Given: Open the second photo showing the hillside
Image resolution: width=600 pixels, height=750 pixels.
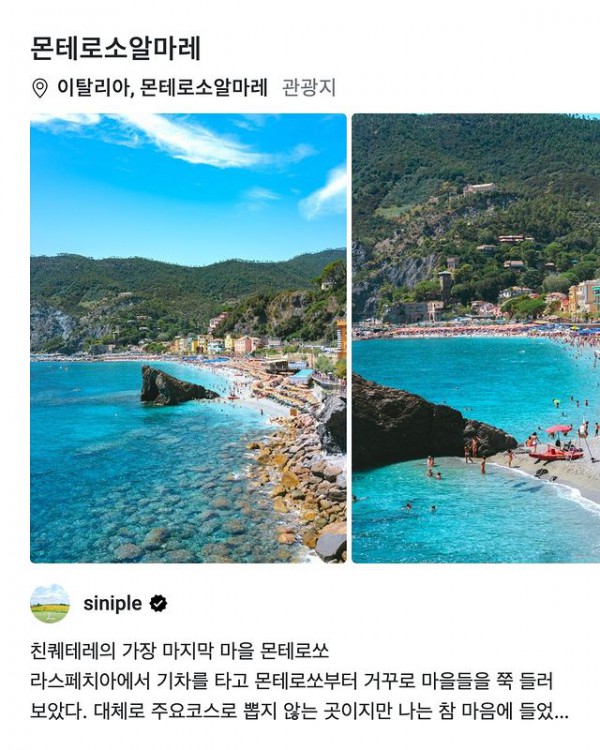Looking at the screenshot, I should 476,338.
